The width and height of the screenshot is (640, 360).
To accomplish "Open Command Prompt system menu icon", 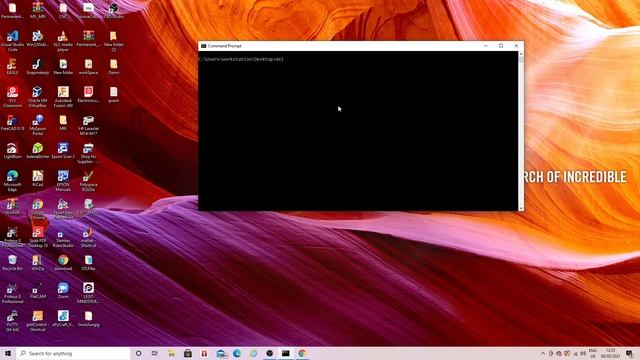I will click(x=203, y=46).
